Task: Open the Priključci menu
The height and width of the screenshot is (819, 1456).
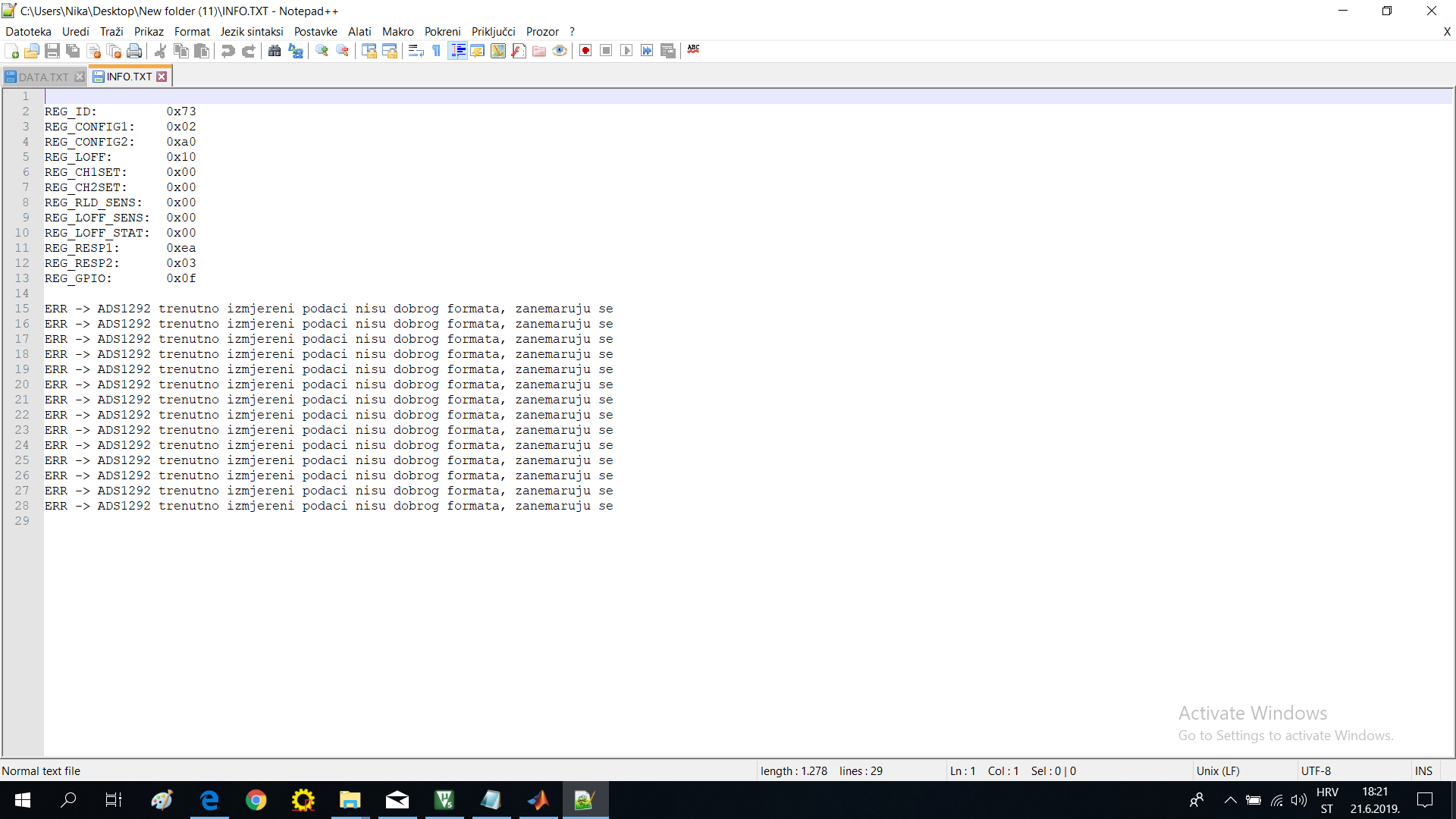Action: [x=494, y=32]
